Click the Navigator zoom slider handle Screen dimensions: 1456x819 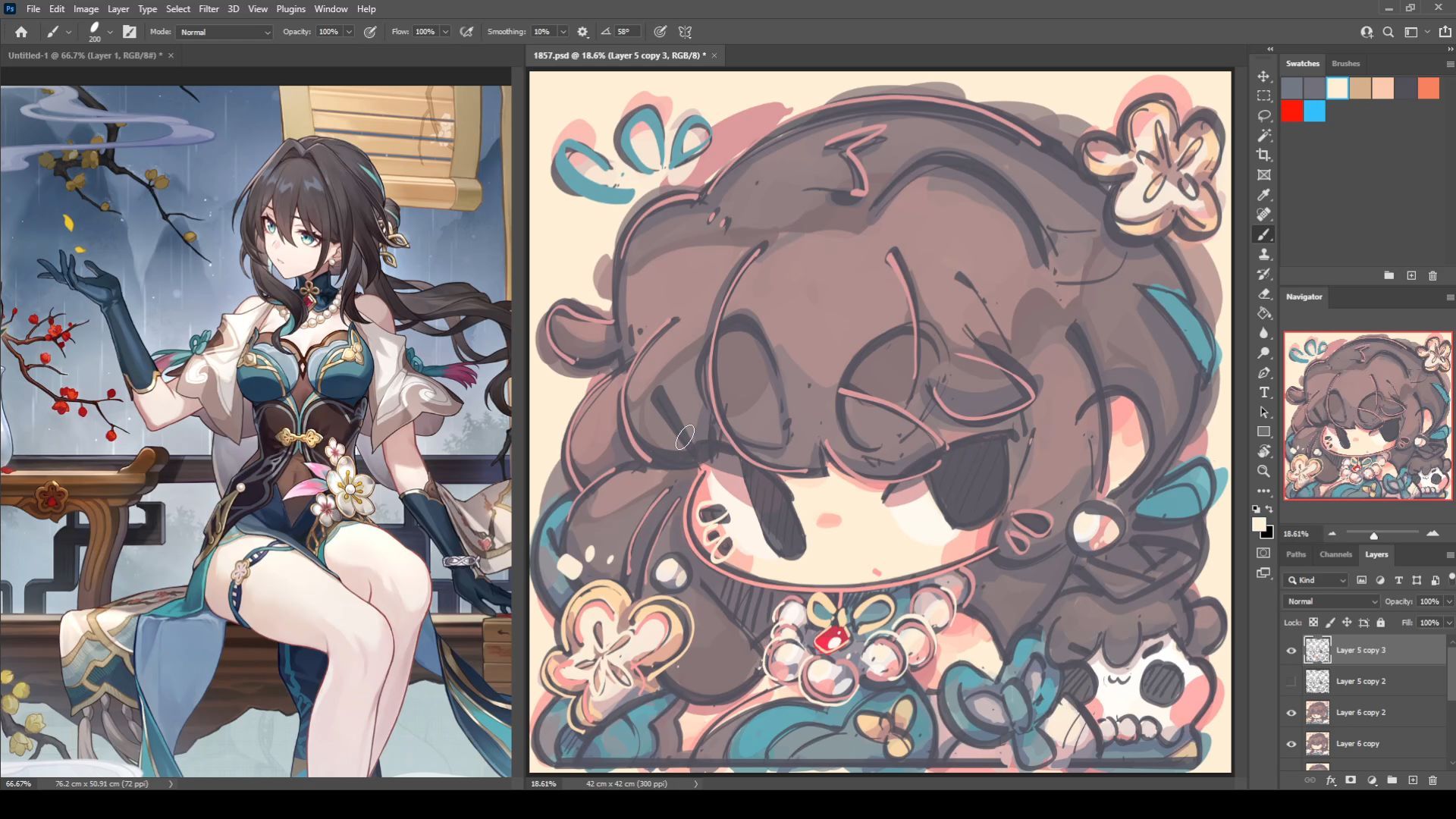(1373, 535)
